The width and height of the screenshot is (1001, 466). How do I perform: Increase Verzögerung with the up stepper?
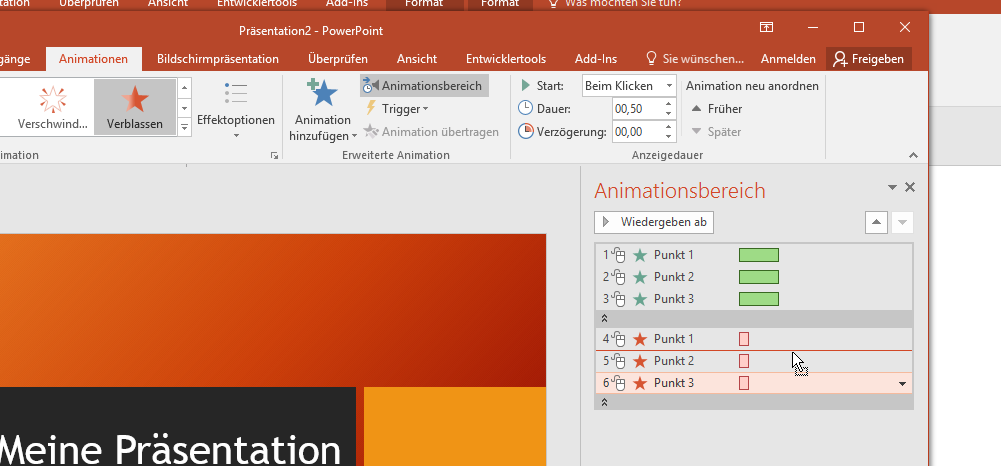click(668, 127)
